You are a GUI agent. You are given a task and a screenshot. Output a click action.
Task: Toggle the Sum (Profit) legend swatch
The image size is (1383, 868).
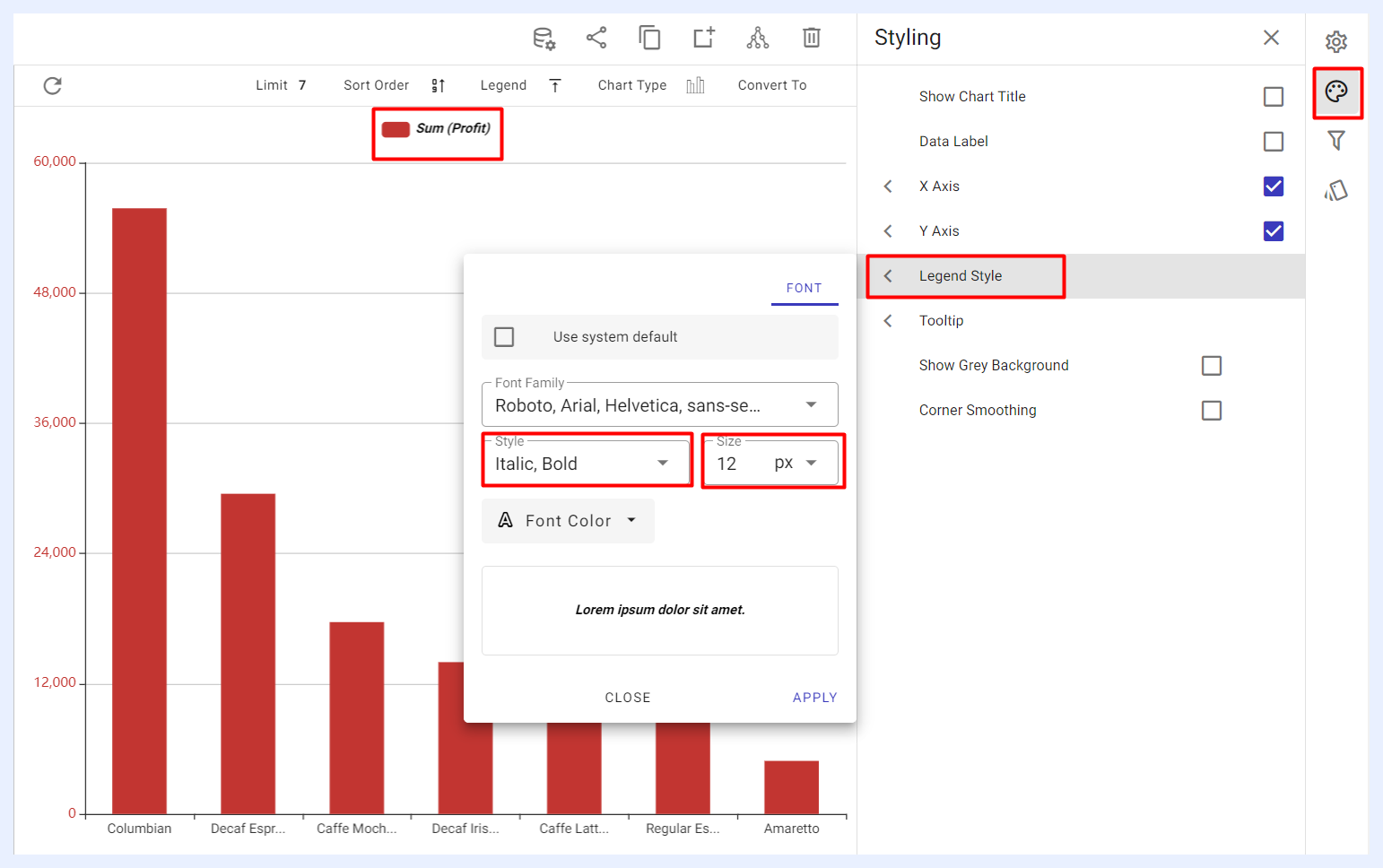pyautogui.click(x=396, y=129)
